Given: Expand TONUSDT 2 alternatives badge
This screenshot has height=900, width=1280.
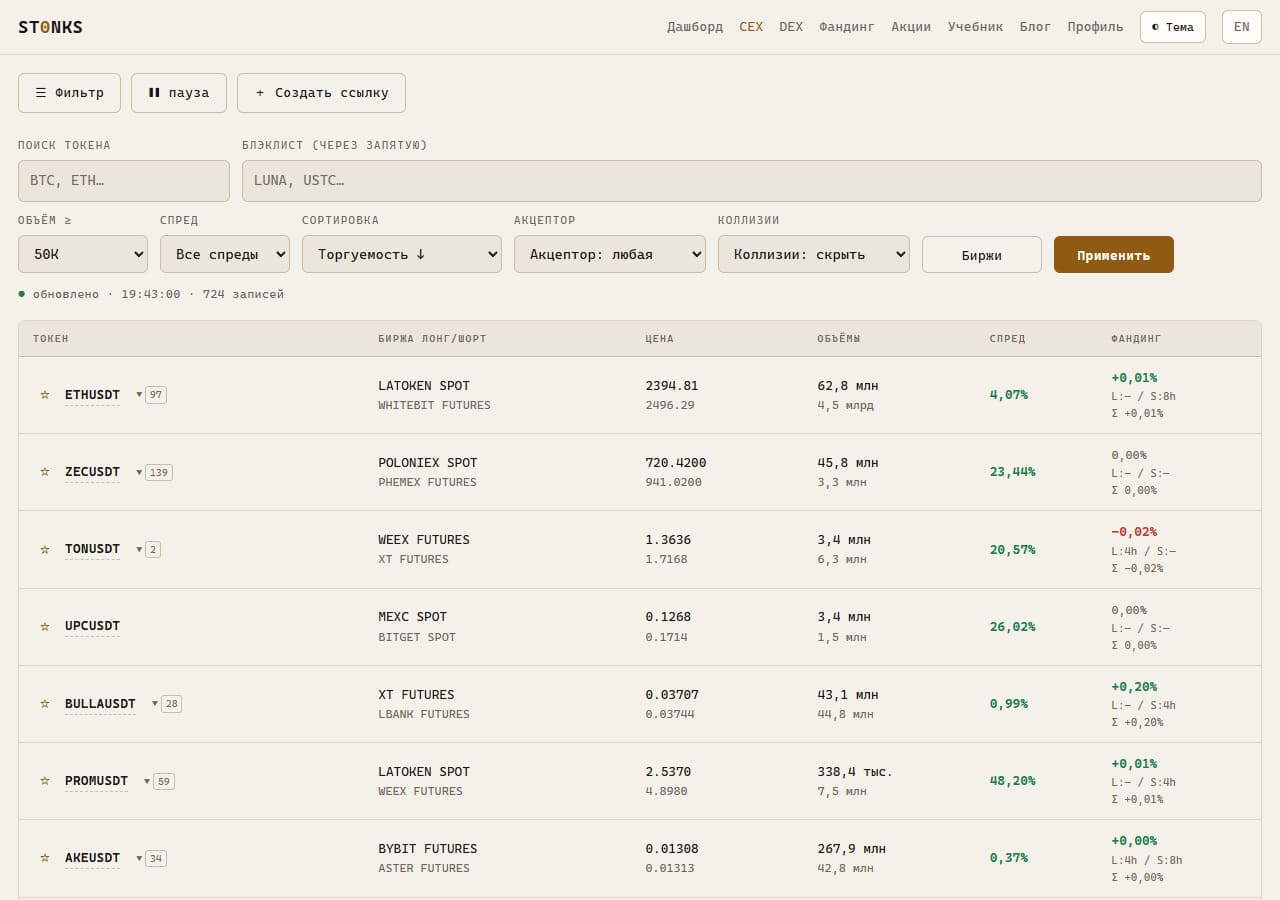Looking at the screenshot, I should pyautogui.click(x=148, y=549).
